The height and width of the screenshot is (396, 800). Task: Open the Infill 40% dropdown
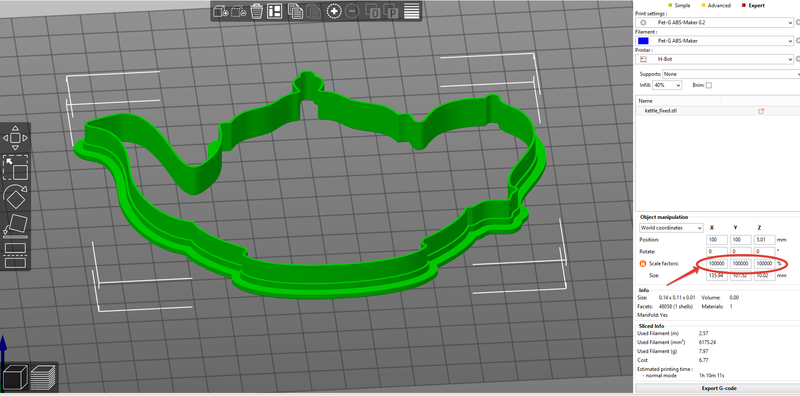point(667,85)
